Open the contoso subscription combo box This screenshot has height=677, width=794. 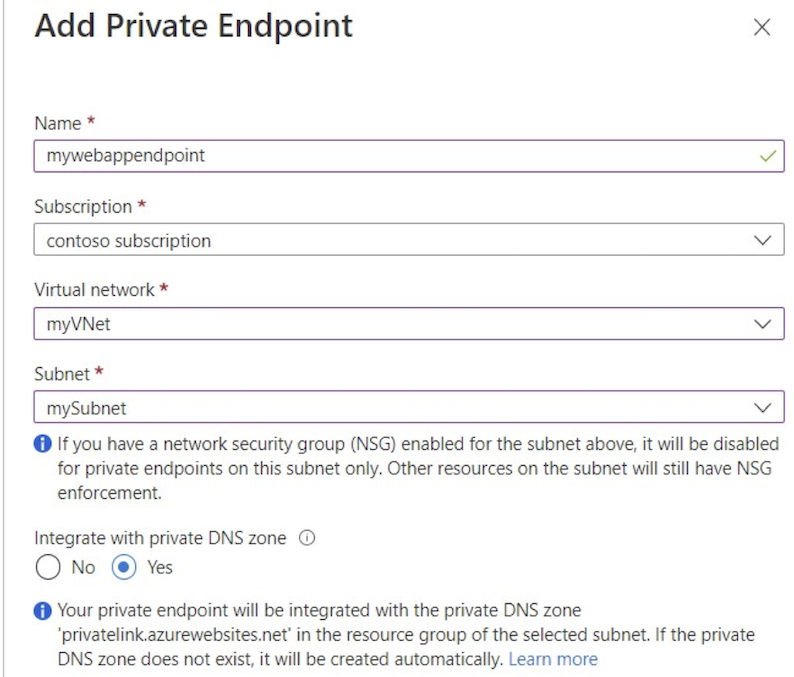409,240
